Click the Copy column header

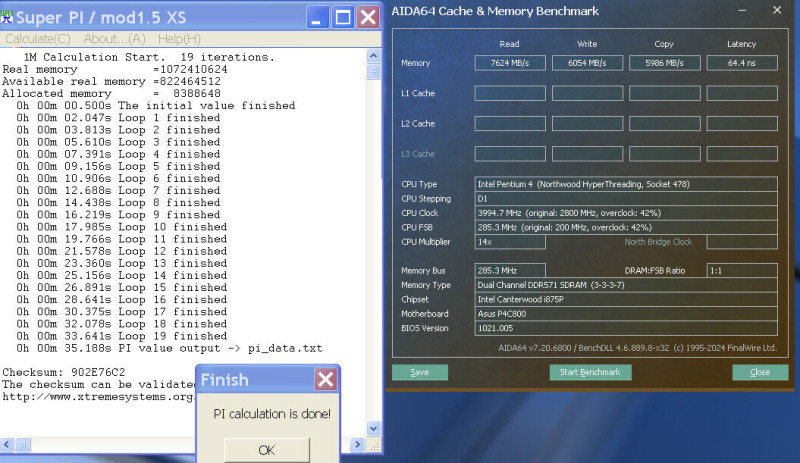664,44
